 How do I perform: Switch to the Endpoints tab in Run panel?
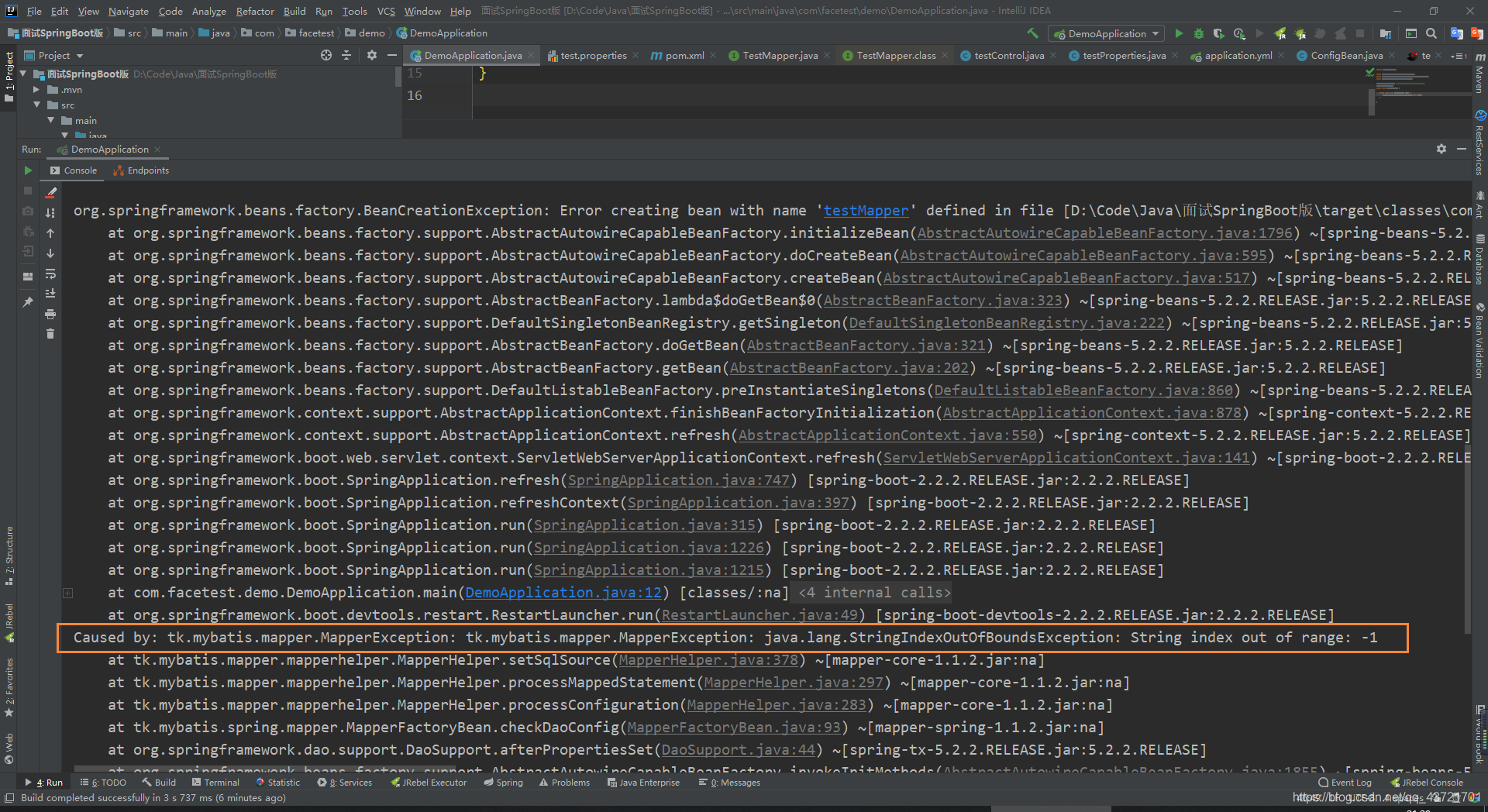141,170
